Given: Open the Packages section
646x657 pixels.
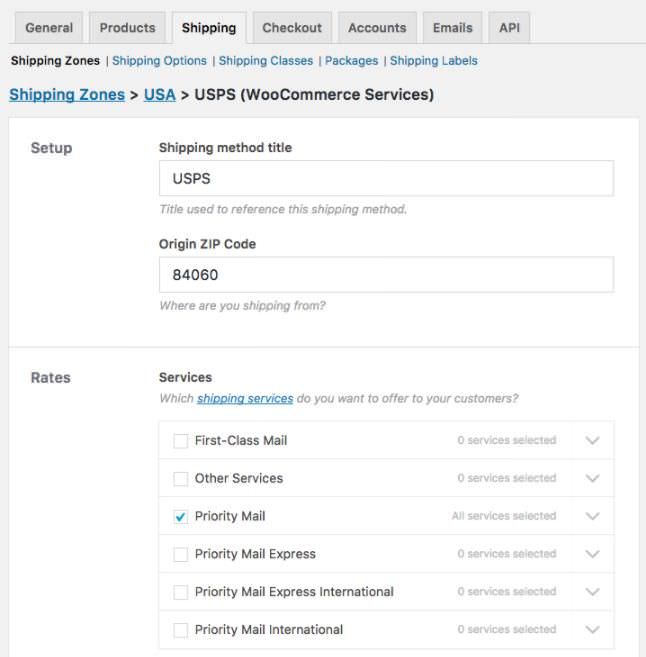Looking at the screenshot, I should click(x=351, y=61).
